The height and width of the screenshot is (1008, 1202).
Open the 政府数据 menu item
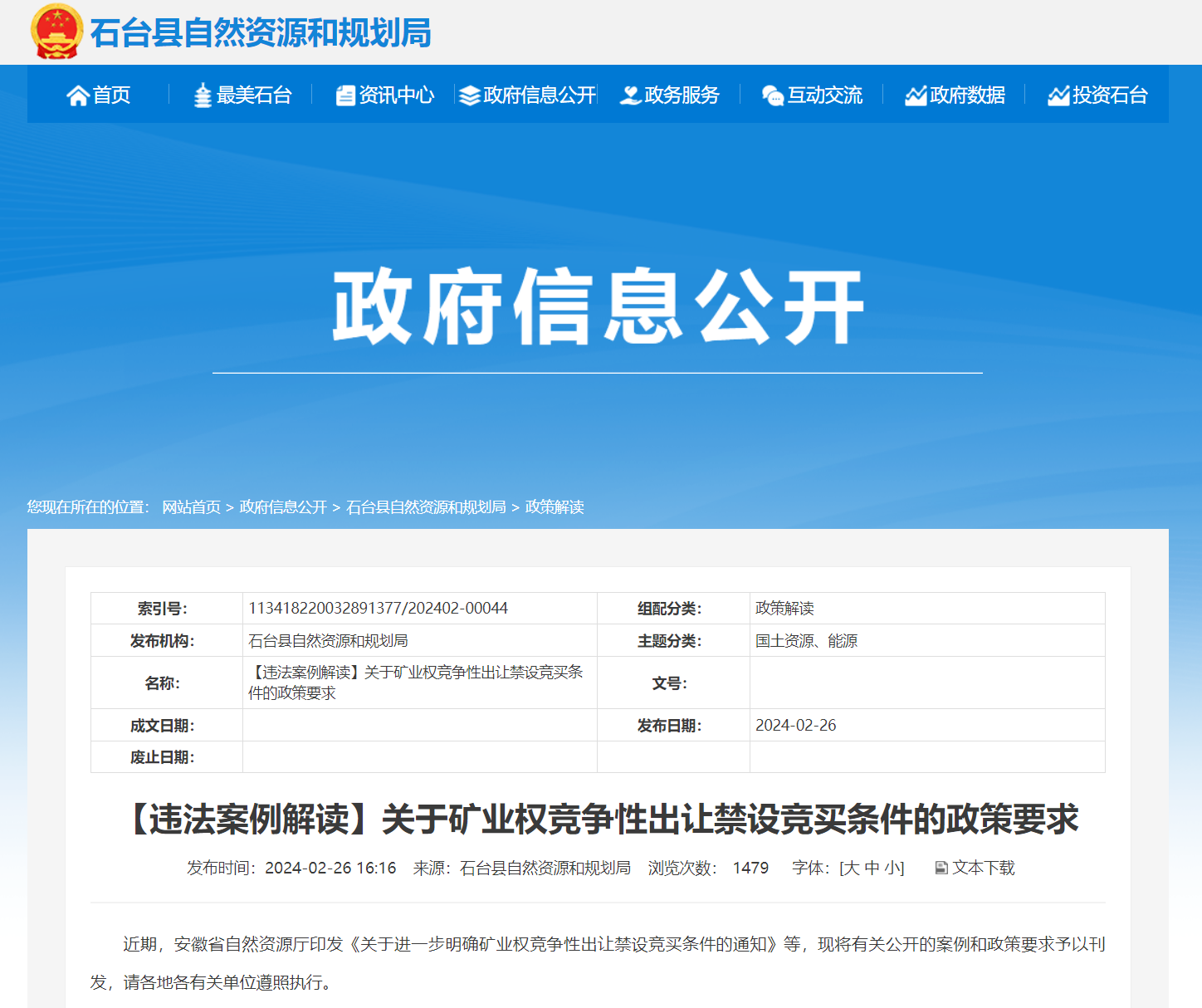(968, 95)
